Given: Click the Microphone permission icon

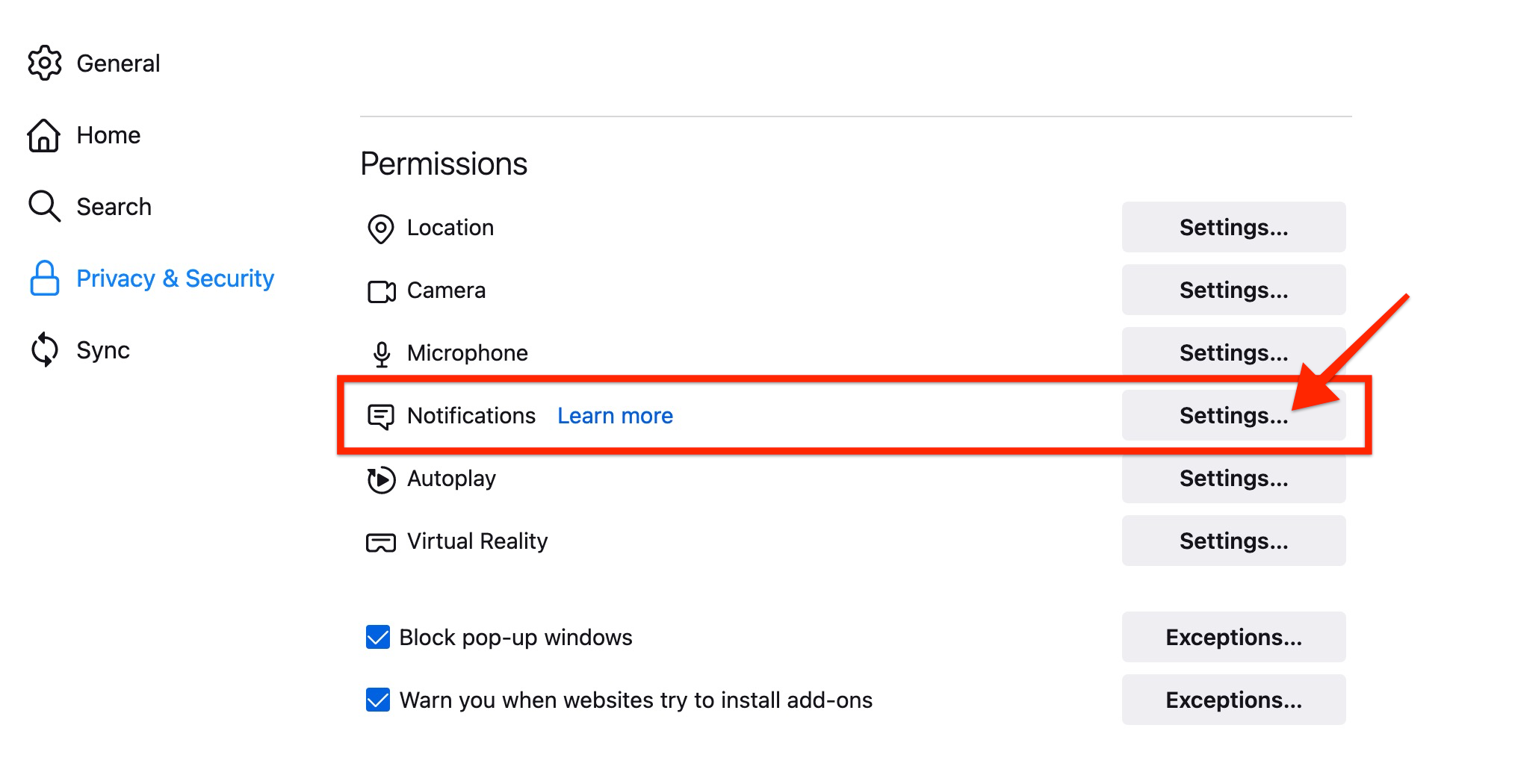Looking at the screenshot, I should tap(381, 354).
